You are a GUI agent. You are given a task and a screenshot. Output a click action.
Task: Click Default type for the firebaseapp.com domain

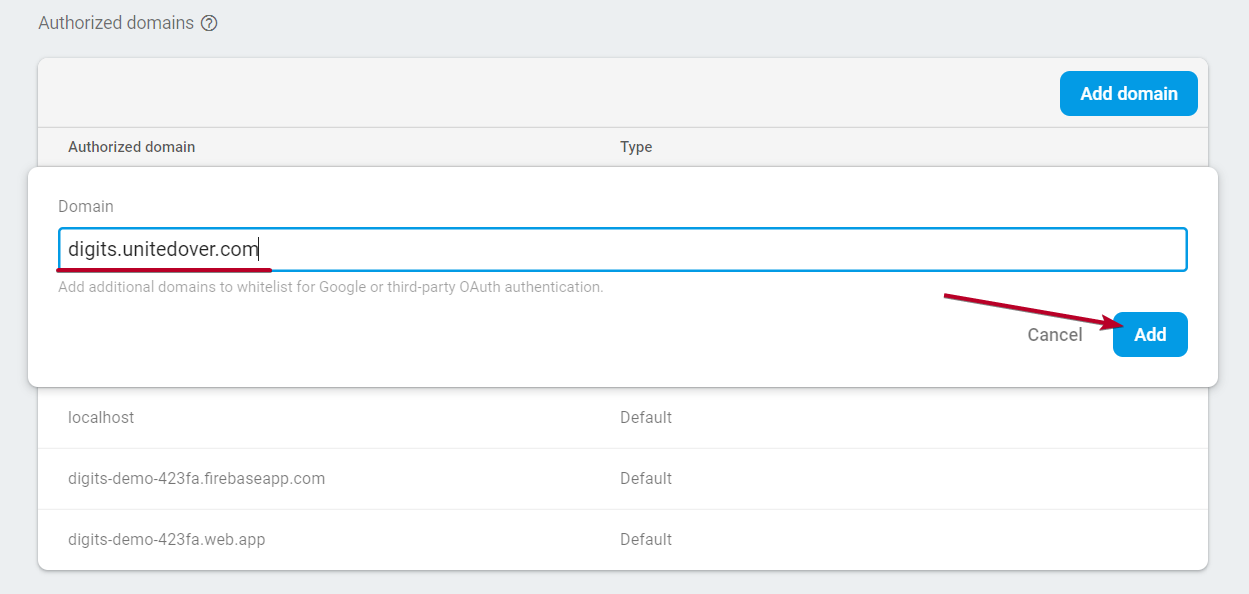[x=646, y=478]
